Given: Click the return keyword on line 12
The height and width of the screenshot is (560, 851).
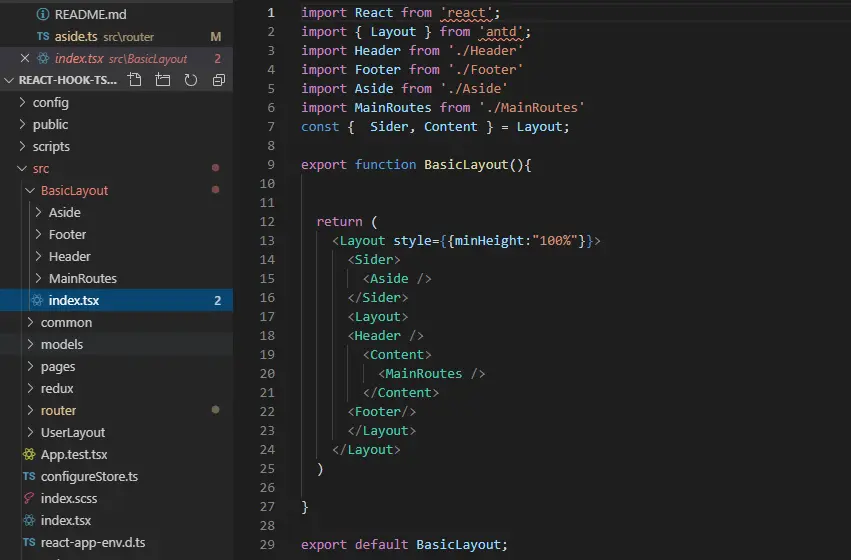Looking at the screenshot, I should pyautogui.click(x=339, y=221).
